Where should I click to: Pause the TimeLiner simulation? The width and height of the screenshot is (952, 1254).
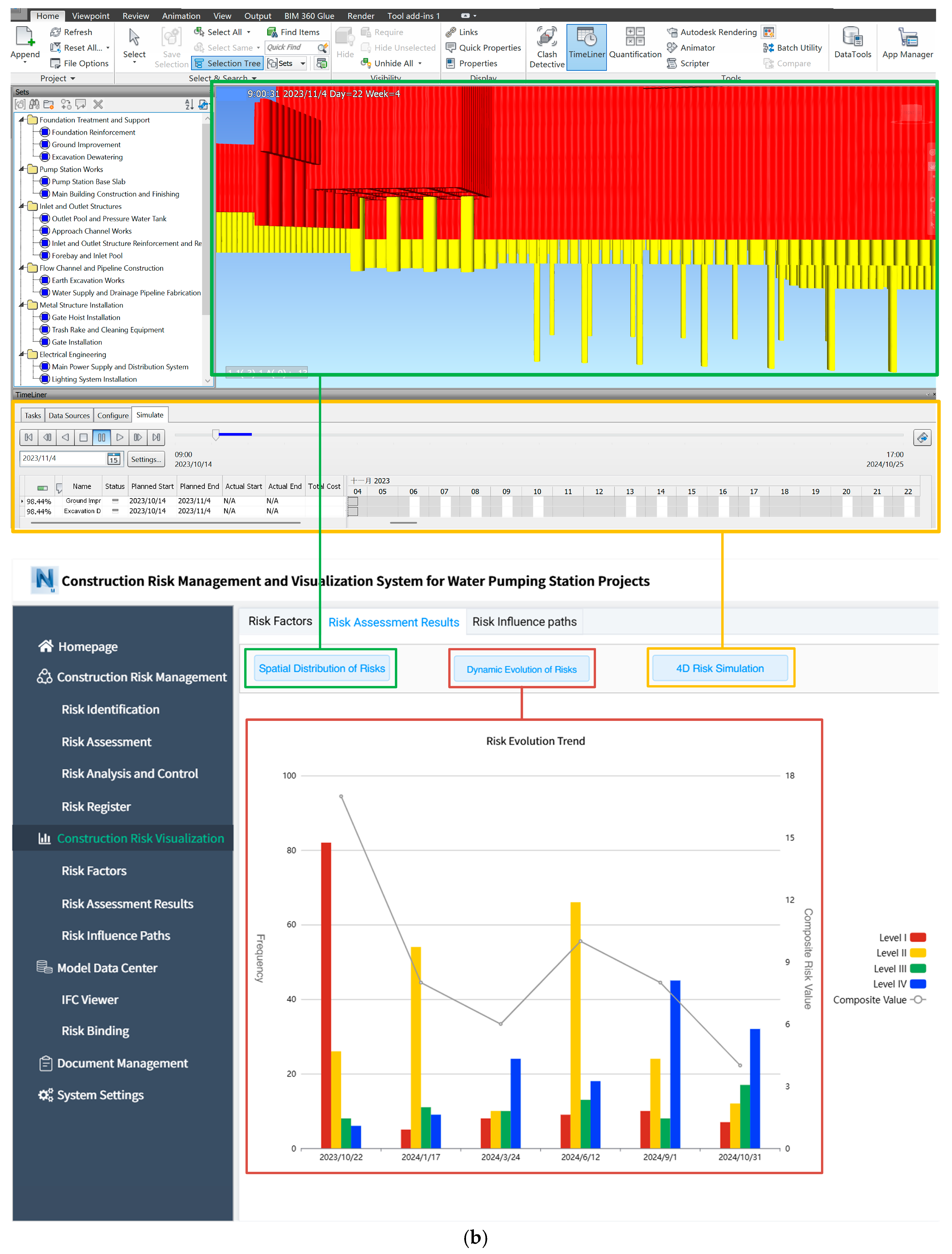click(101, 437)
